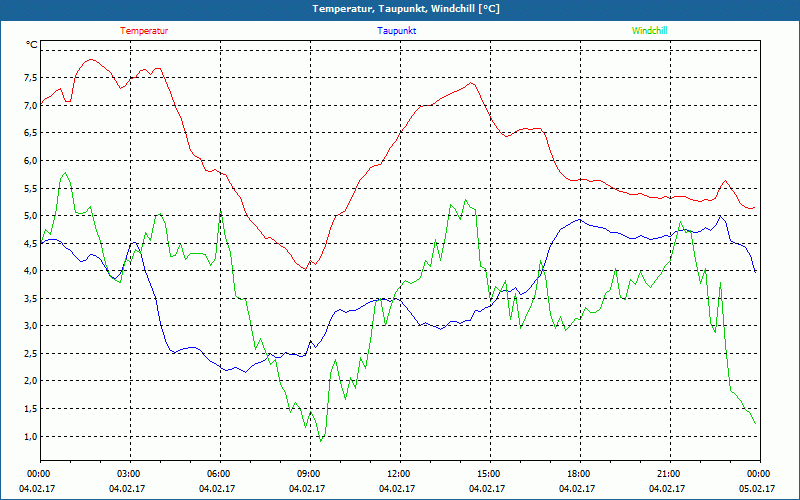
Task: Click the '4,5' y-axis value
Action: point(31,243)
